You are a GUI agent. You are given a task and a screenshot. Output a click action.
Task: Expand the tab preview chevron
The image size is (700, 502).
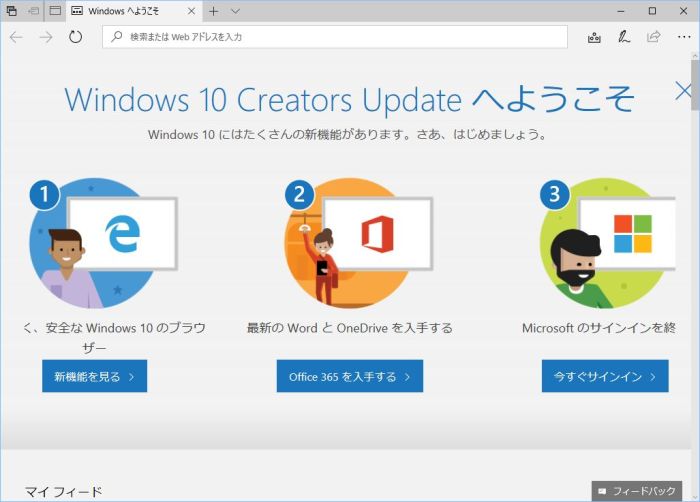pos(235,11)
